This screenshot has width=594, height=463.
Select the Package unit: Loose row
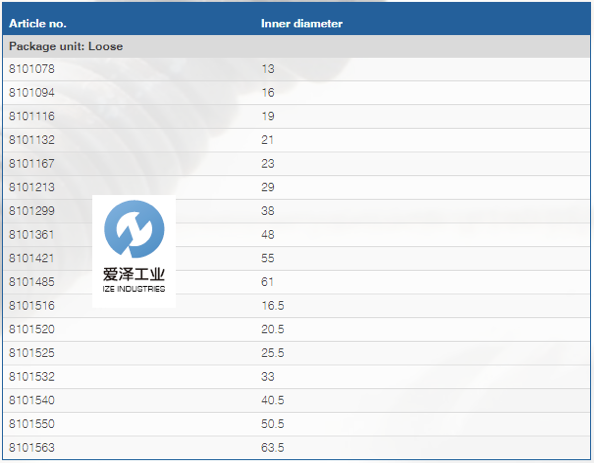point(296,46)
